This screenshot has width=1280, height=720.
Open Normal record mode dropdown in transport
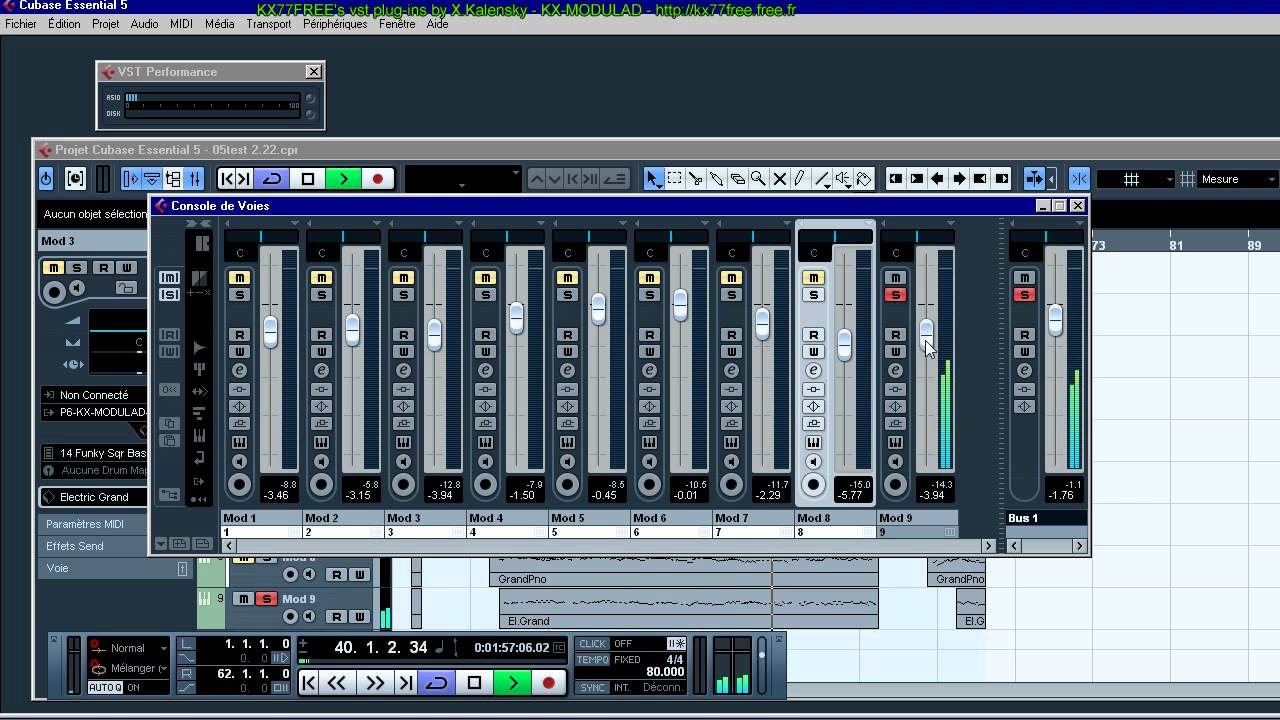[128, 648]
